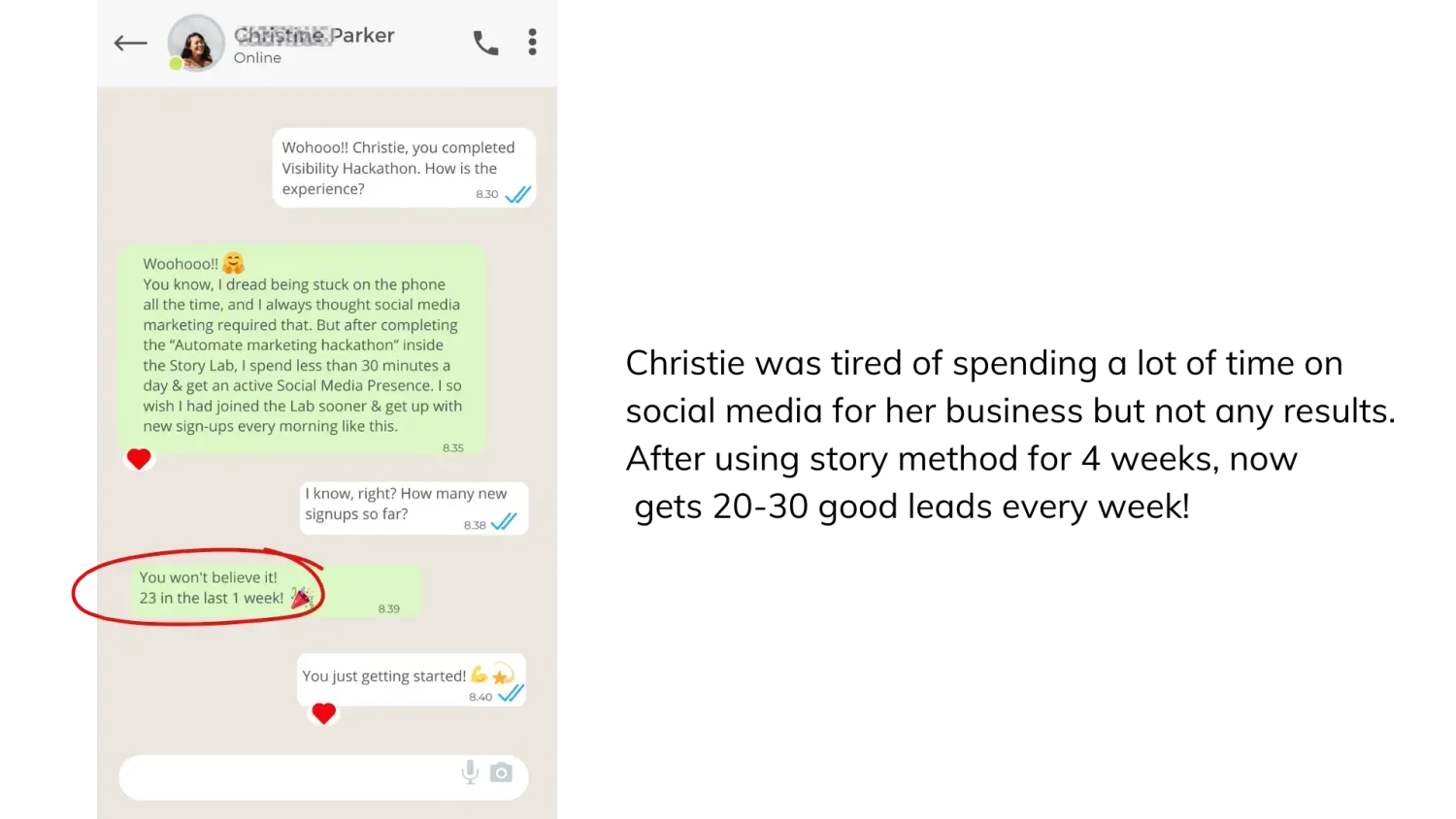Viewport: 1456px width, 819px height.
Task: Tap 'How many new signups so far?' message
Action: pyautogui.click(x=414, y=508)
